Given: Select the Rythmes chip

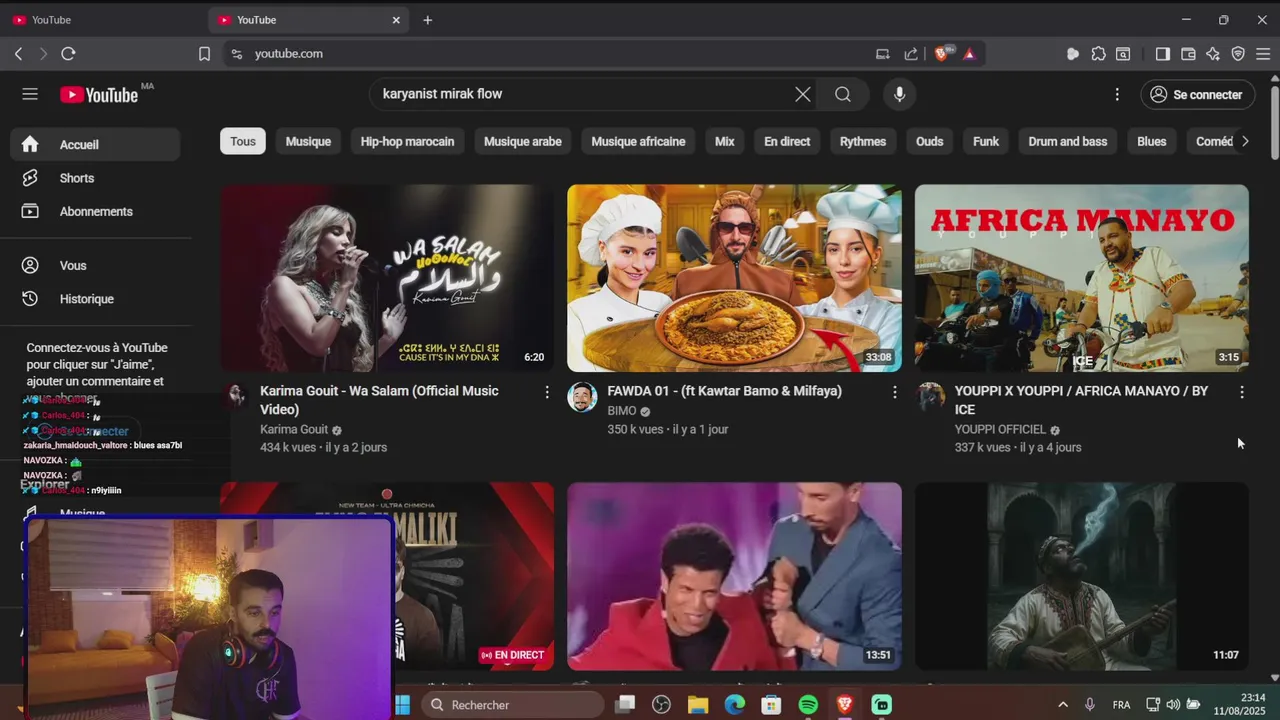Looking at the screenshot, I should tap(863, 141).
